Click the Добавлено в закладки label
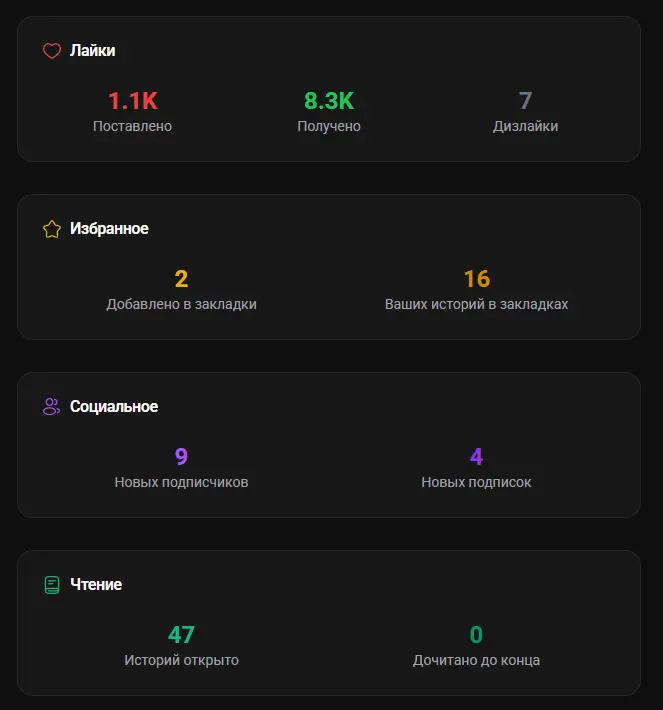This screenshot has height=710, width=663. pyautogui.click(x=182, y=304)
